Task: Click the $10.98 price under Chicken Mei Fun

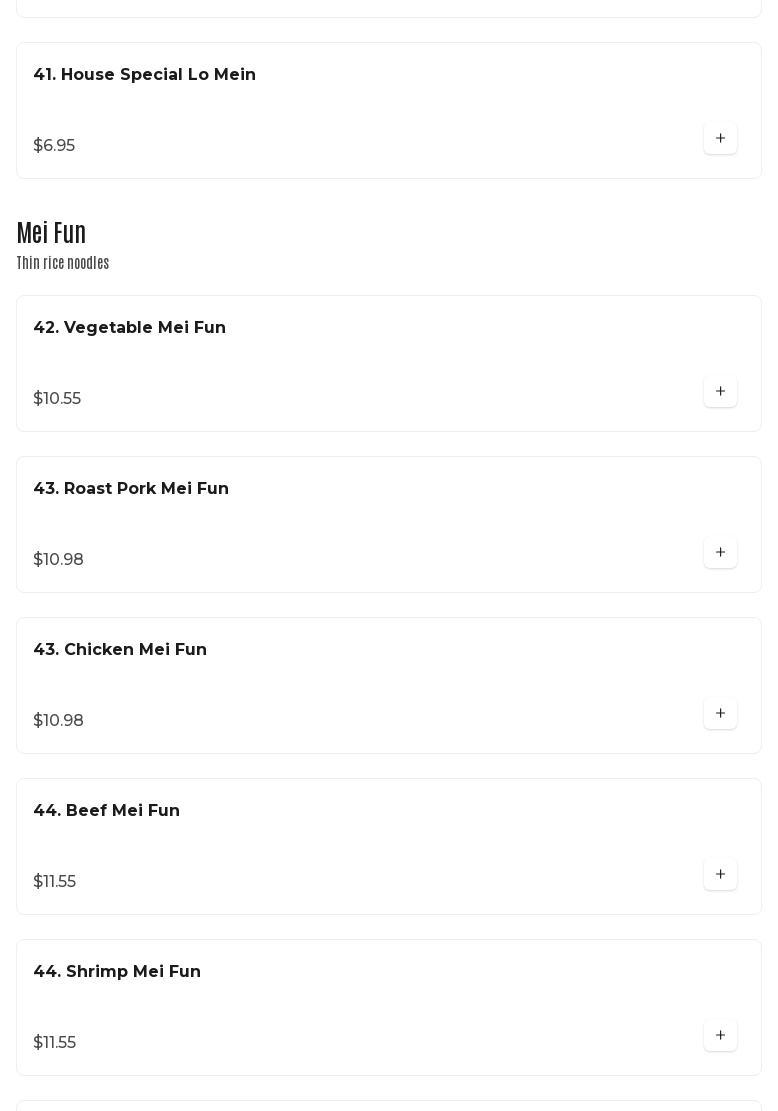Action: tap(58, 721)
